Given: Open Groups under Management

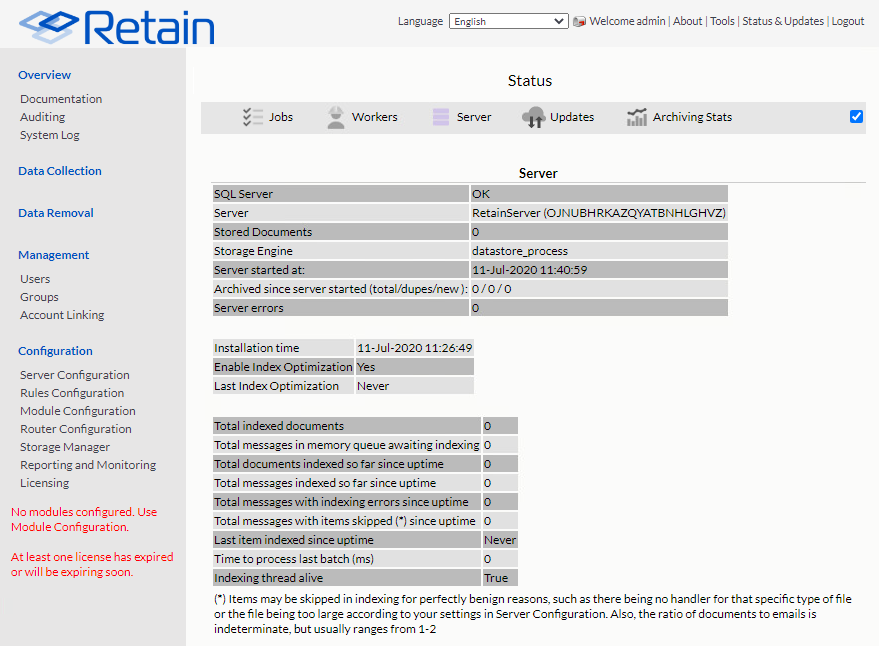Looking at the screenshot, I should tap(39, 297).
